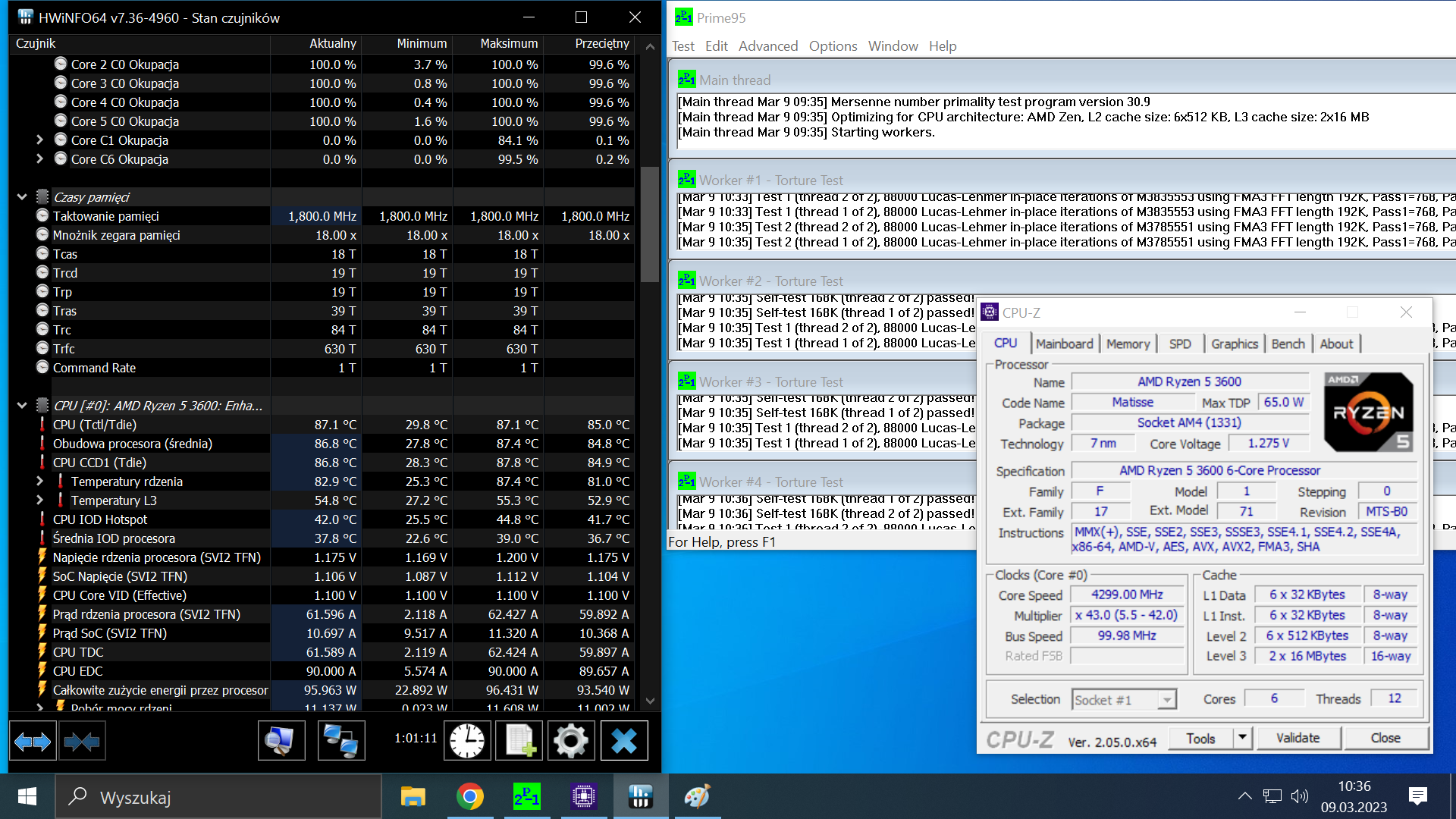Open the Selection Socket #1 dropdown
Screen dimensions: 1456x819
(x=1167, y=700)
